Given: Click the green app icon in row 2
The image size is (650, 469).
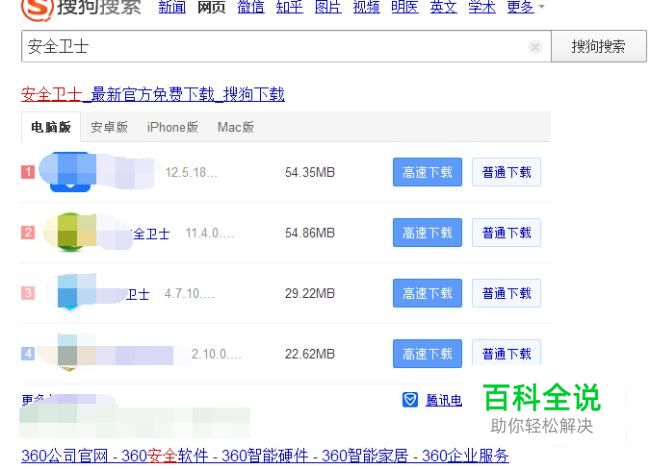Looking at the screenshot, I should (x=70, y=232).
